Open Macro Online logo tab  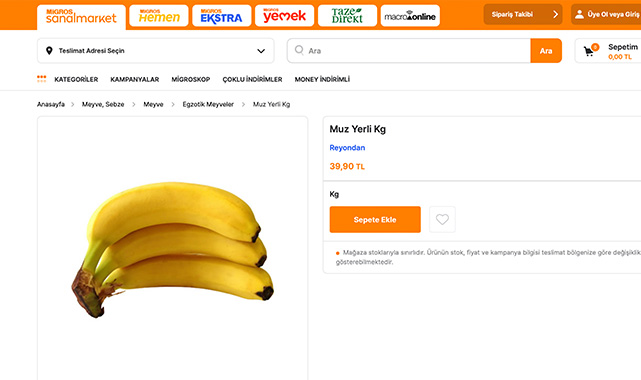410,16
